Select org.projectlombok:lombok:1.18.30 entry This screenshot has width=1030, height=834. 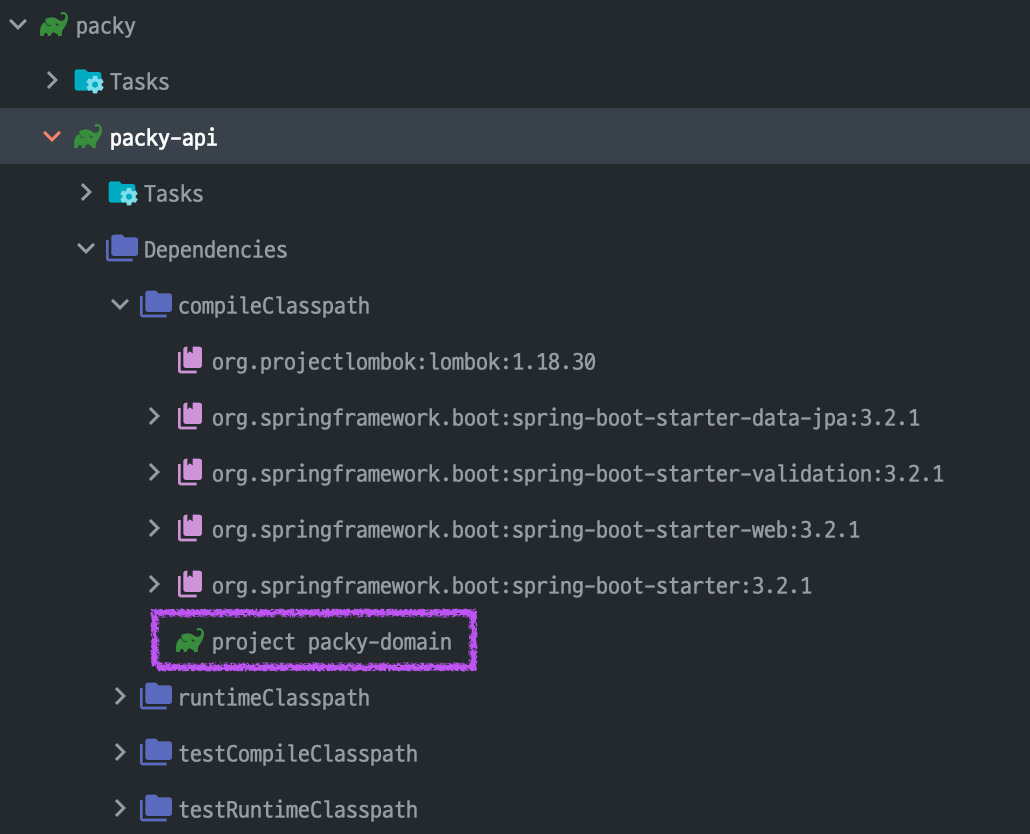[404, 362]
